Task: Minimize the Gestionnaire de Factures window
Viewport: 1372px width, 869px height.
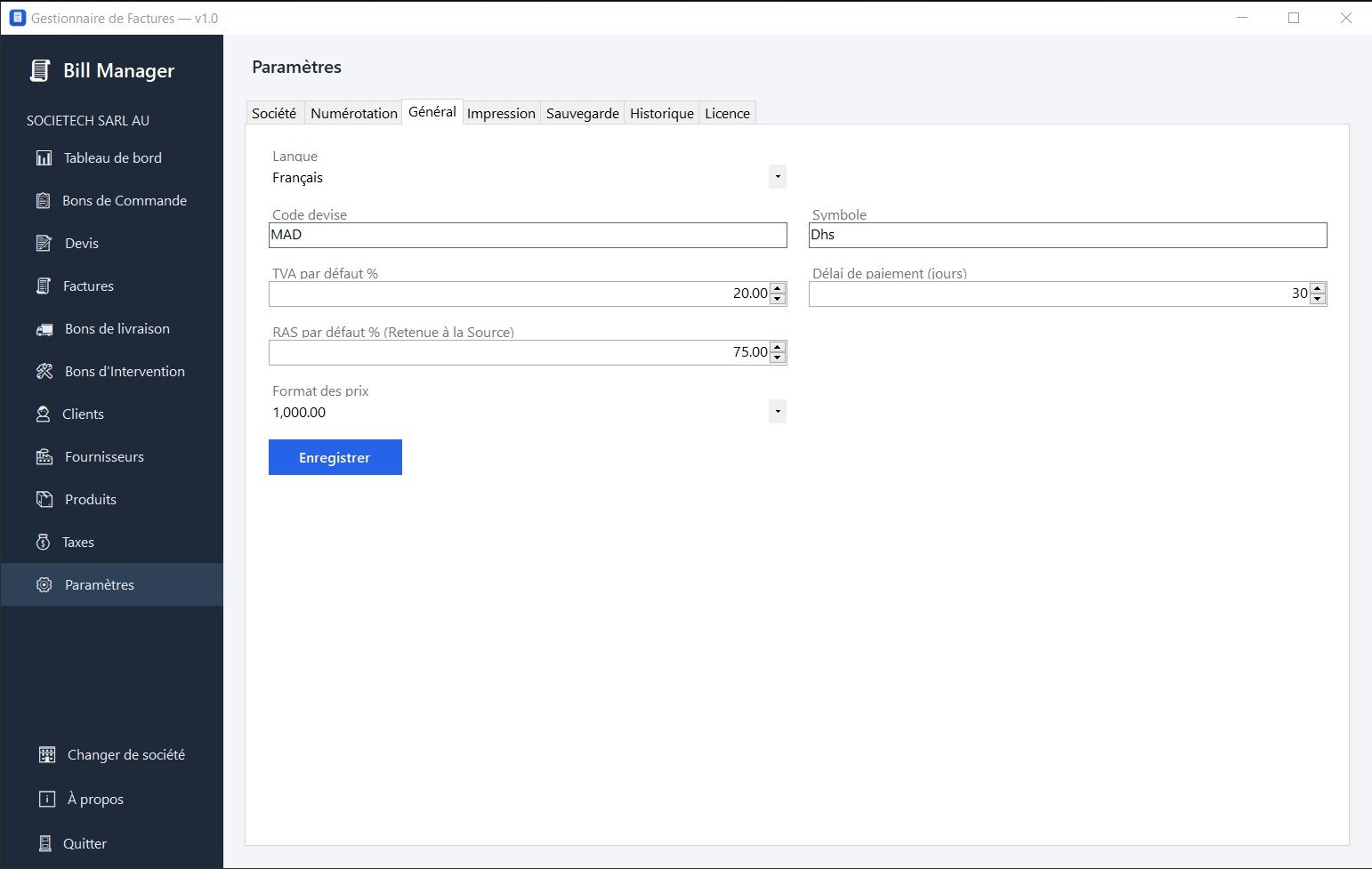Action: coord(1242,18)
